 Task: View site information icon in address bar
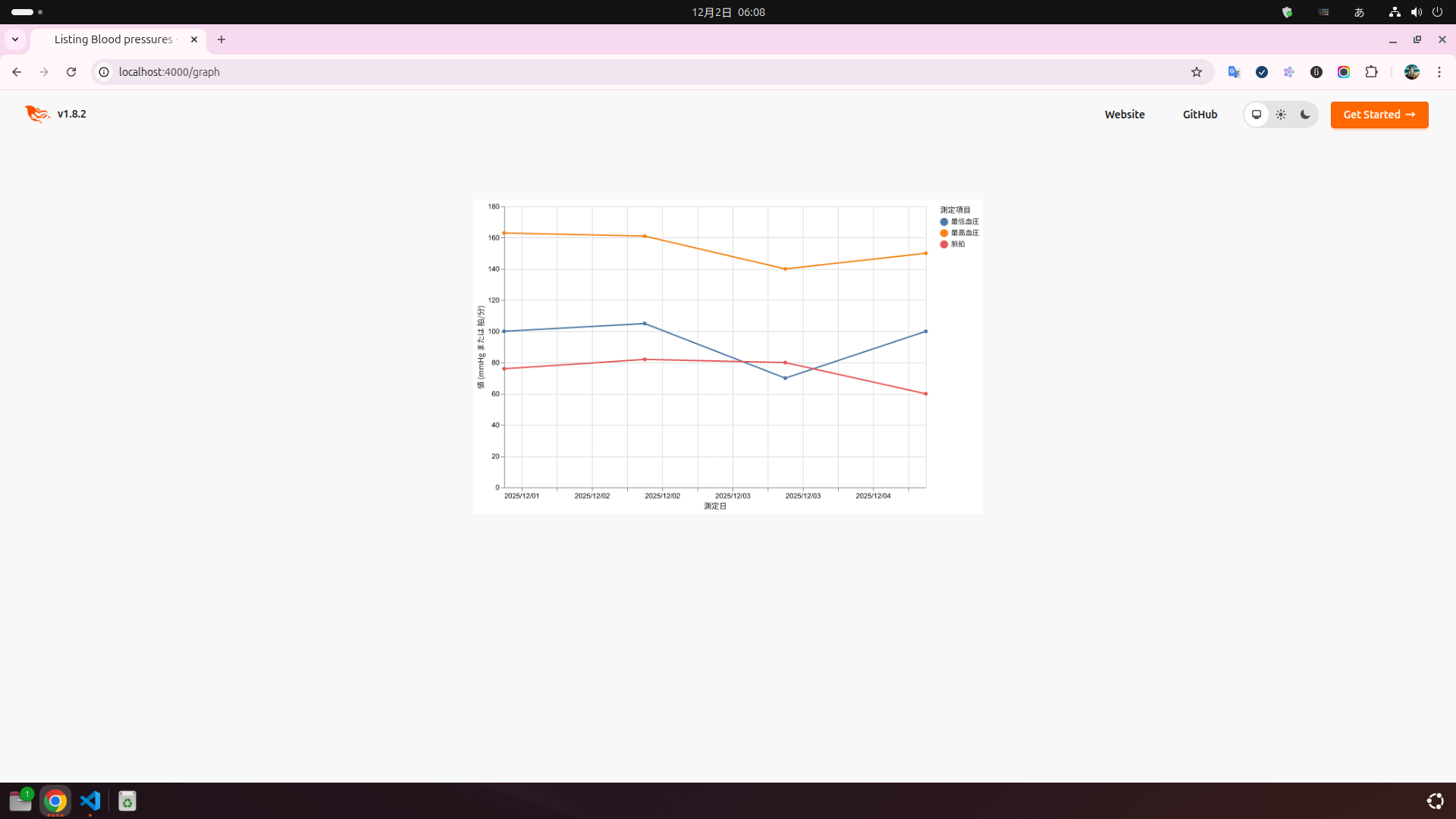[x=104, y=72]
